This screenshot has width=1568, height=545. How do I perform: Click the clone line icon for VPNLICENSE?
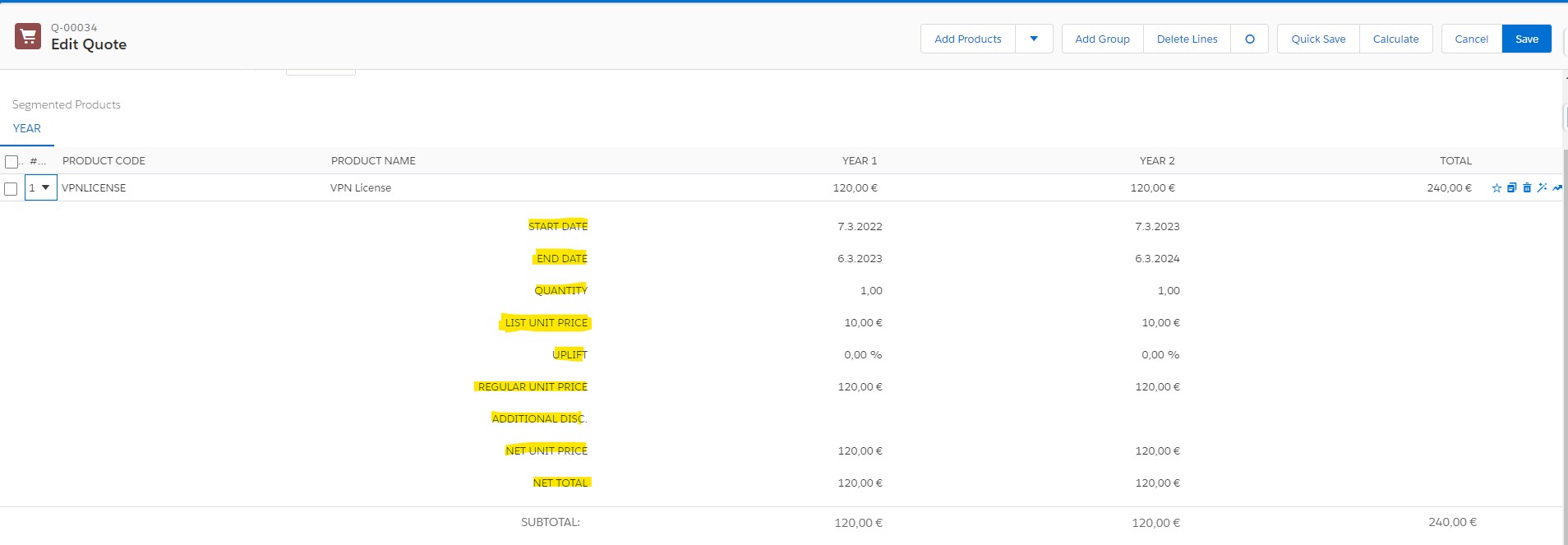[x=1511, y=188]
